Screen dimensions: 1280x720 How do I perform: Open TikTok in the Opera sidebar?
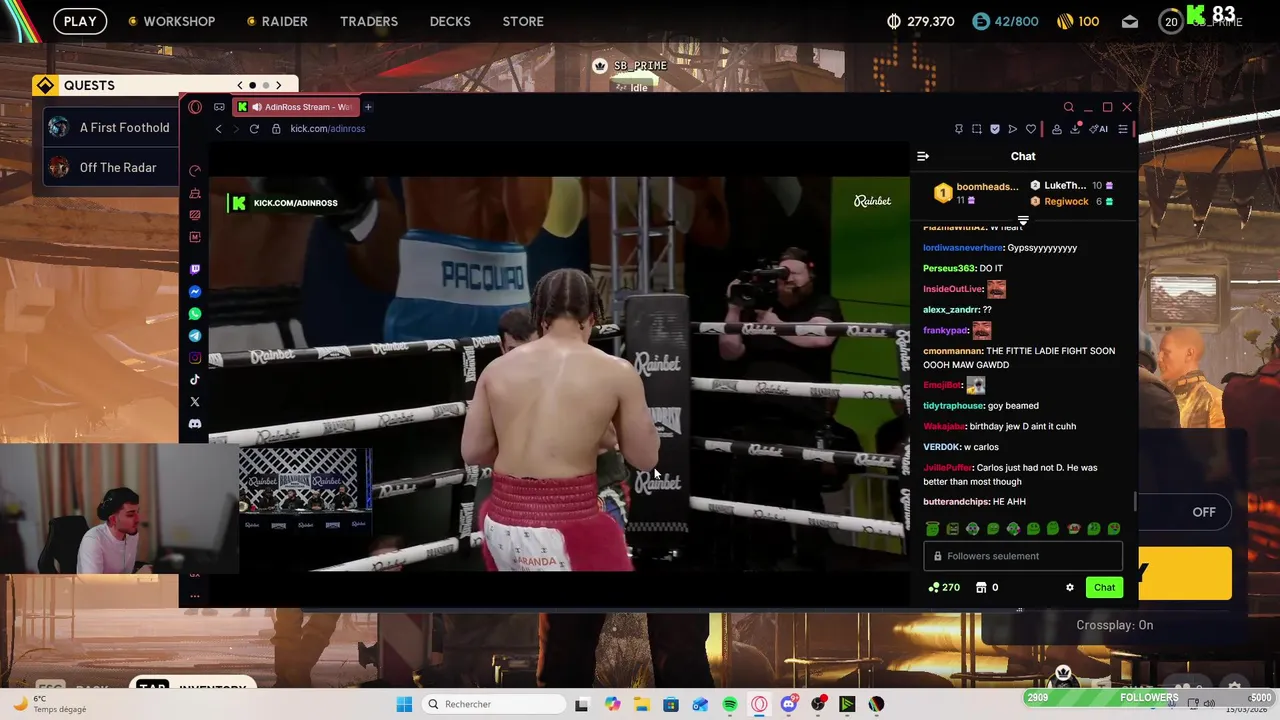tap(195, 380)
